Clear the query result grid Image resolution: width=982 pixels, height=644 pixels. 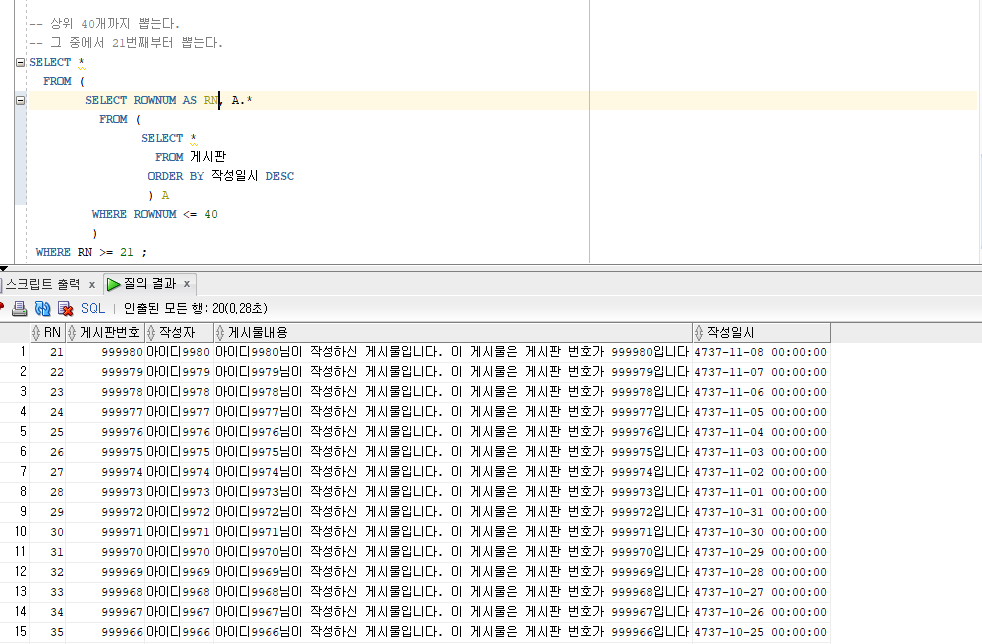[62, 308]
